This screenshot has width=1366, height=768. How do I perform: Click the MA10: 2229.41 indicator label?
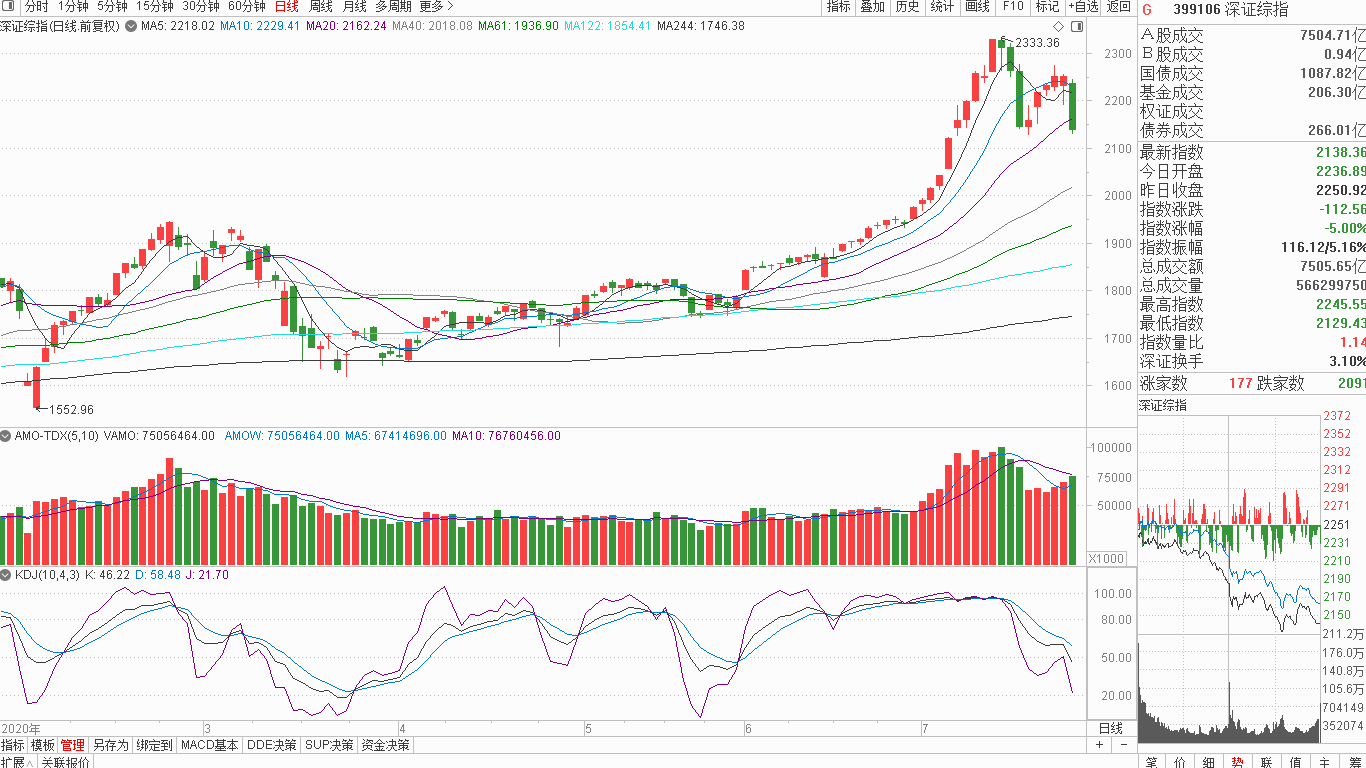260,25
